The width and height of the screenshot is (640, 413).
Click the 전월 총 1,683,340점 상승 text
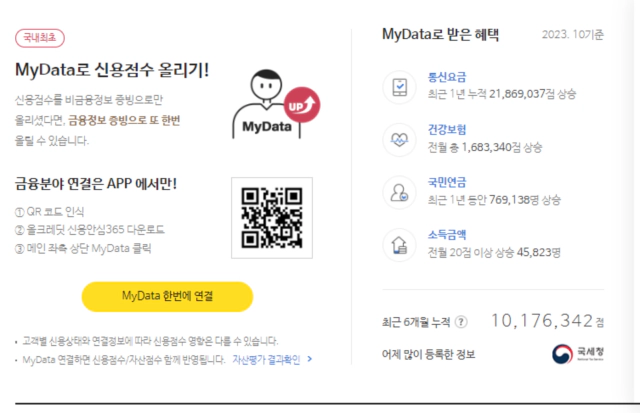pyautogui.click(x=484, y=147)
